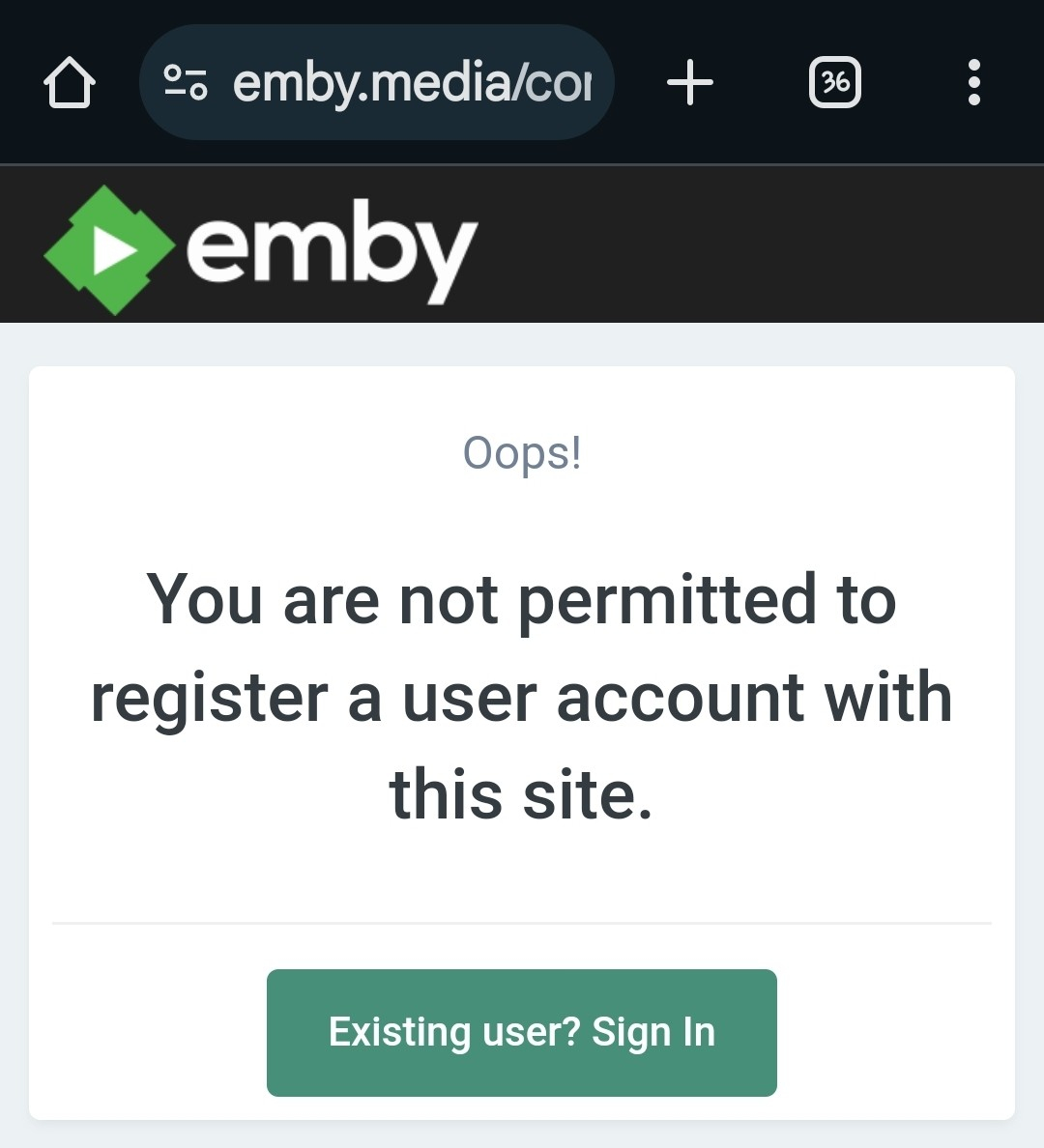Tap the emby.media URL text

tap(412, 83)
